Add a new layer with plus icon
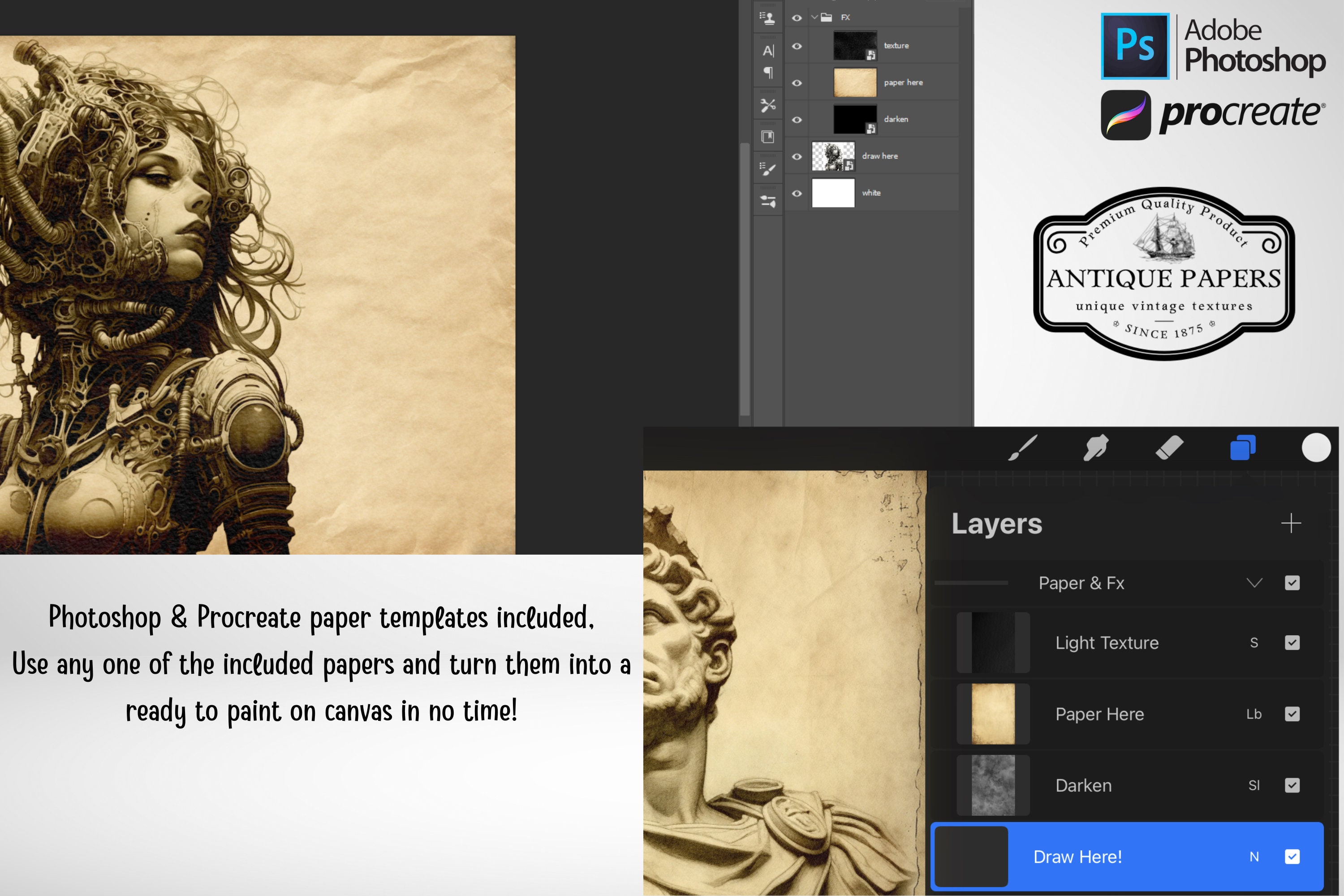Image resolution: width=1344 pixels, height=896 pixels. (x=1291, y=523)
